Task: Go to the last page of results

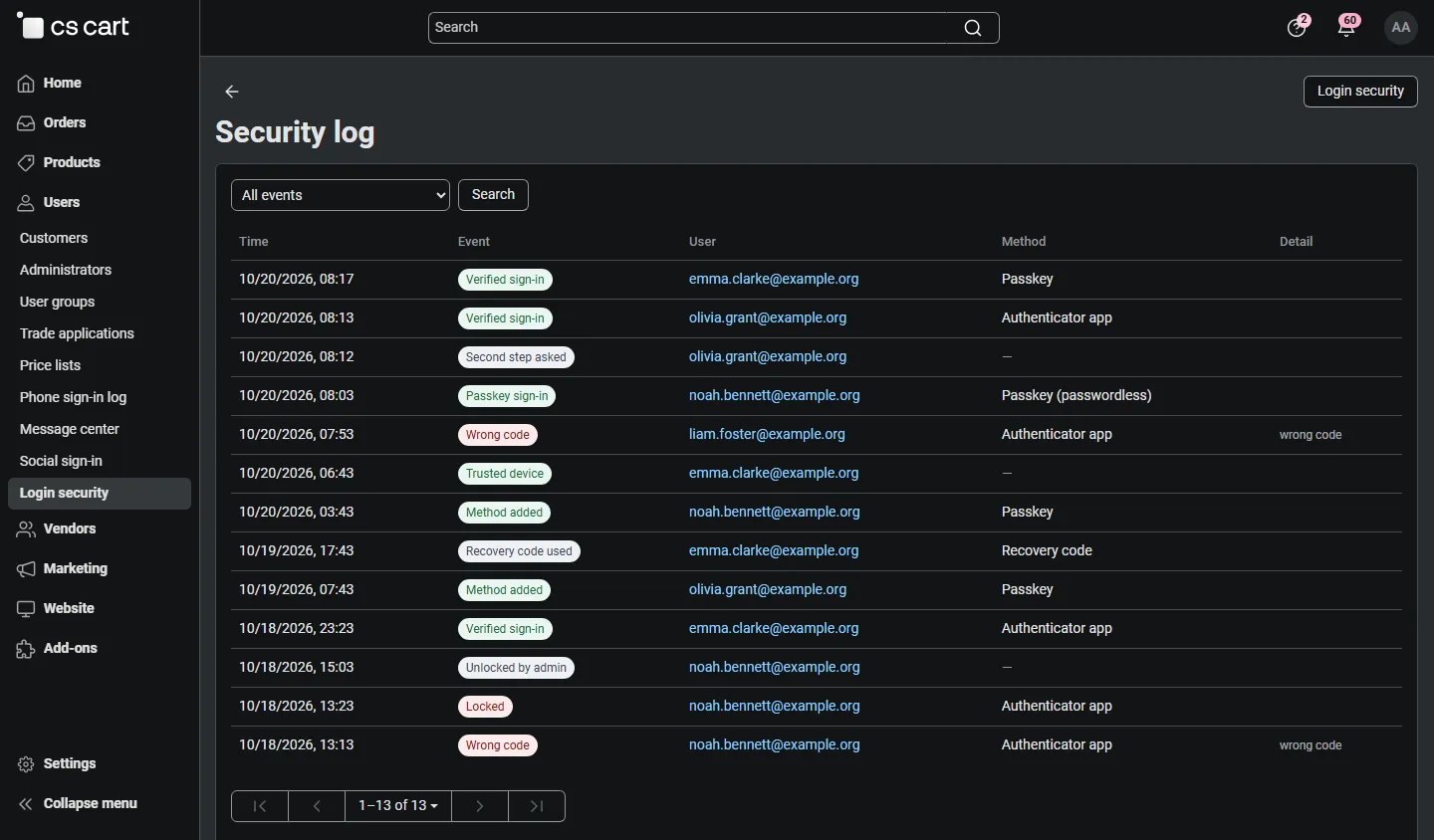Action: [537, 806]
